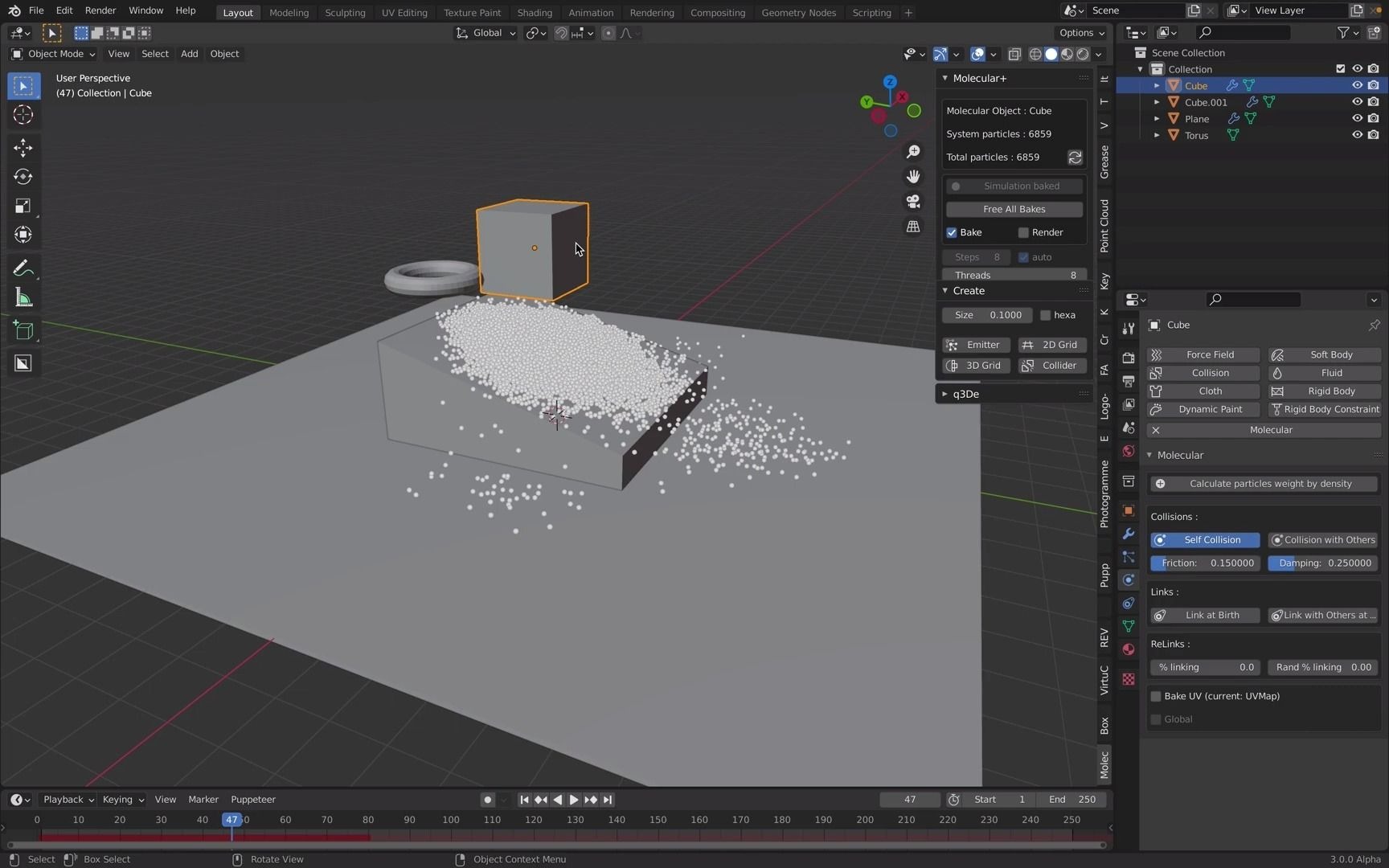Open the Render menu
Screen dimensions: 1389x868
pos(100,10)
